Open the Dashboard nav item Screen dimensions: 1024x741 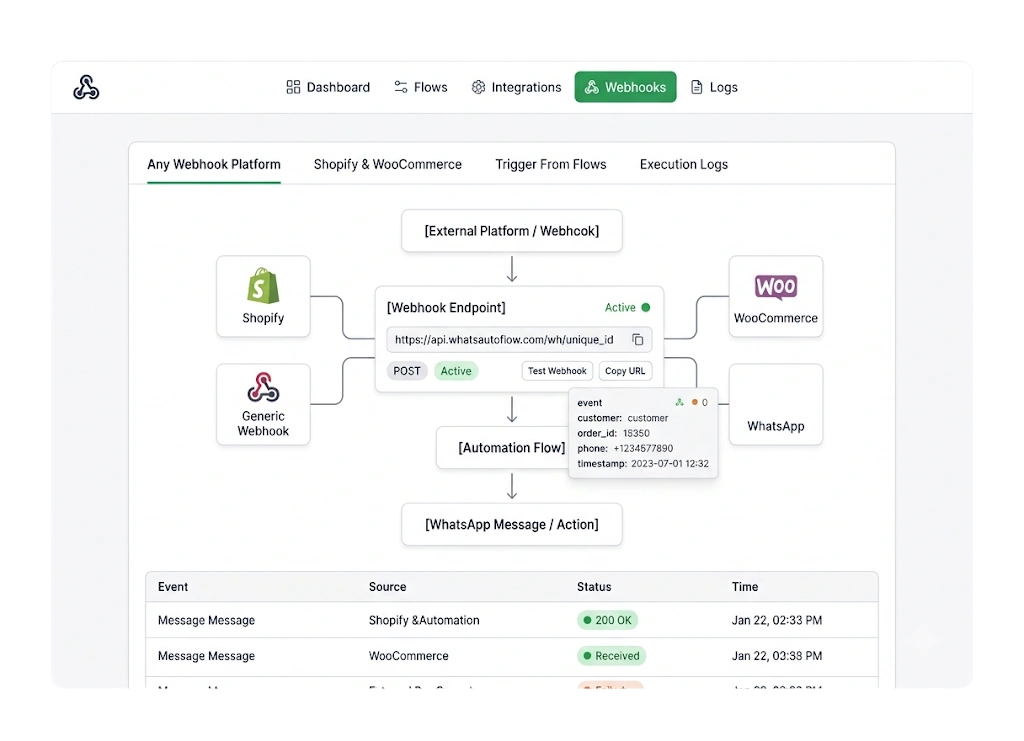coord(328,87)
